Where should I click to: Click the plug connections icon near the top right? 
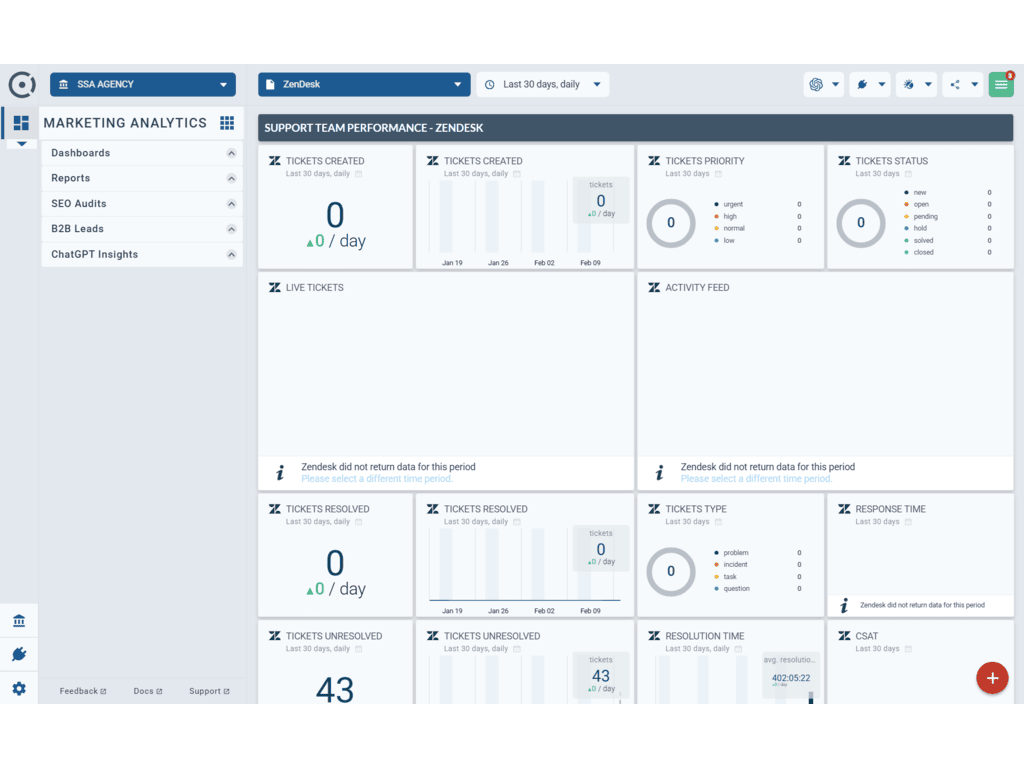coord(864,84)
